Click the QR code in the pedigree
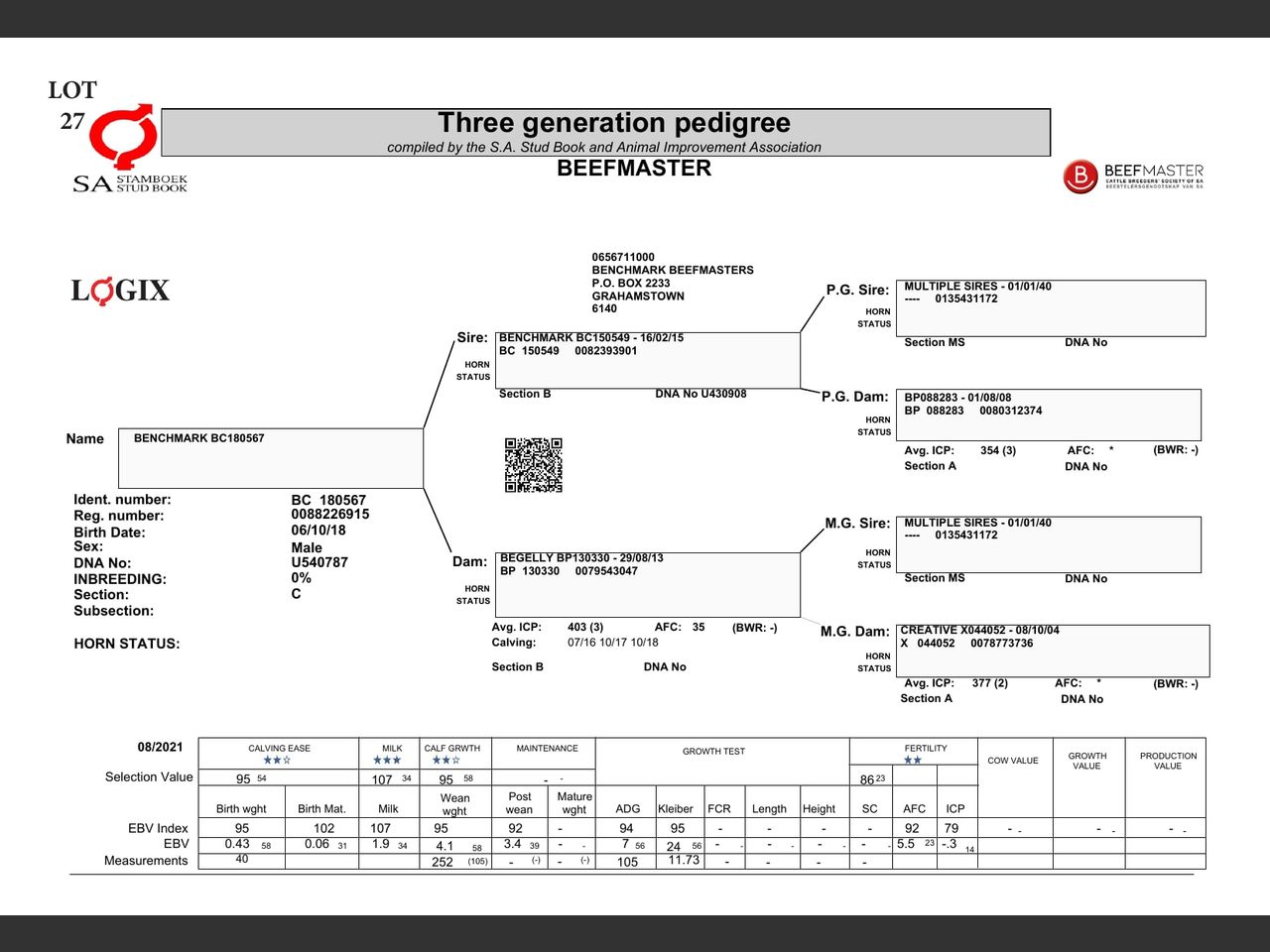 [533, 465]
